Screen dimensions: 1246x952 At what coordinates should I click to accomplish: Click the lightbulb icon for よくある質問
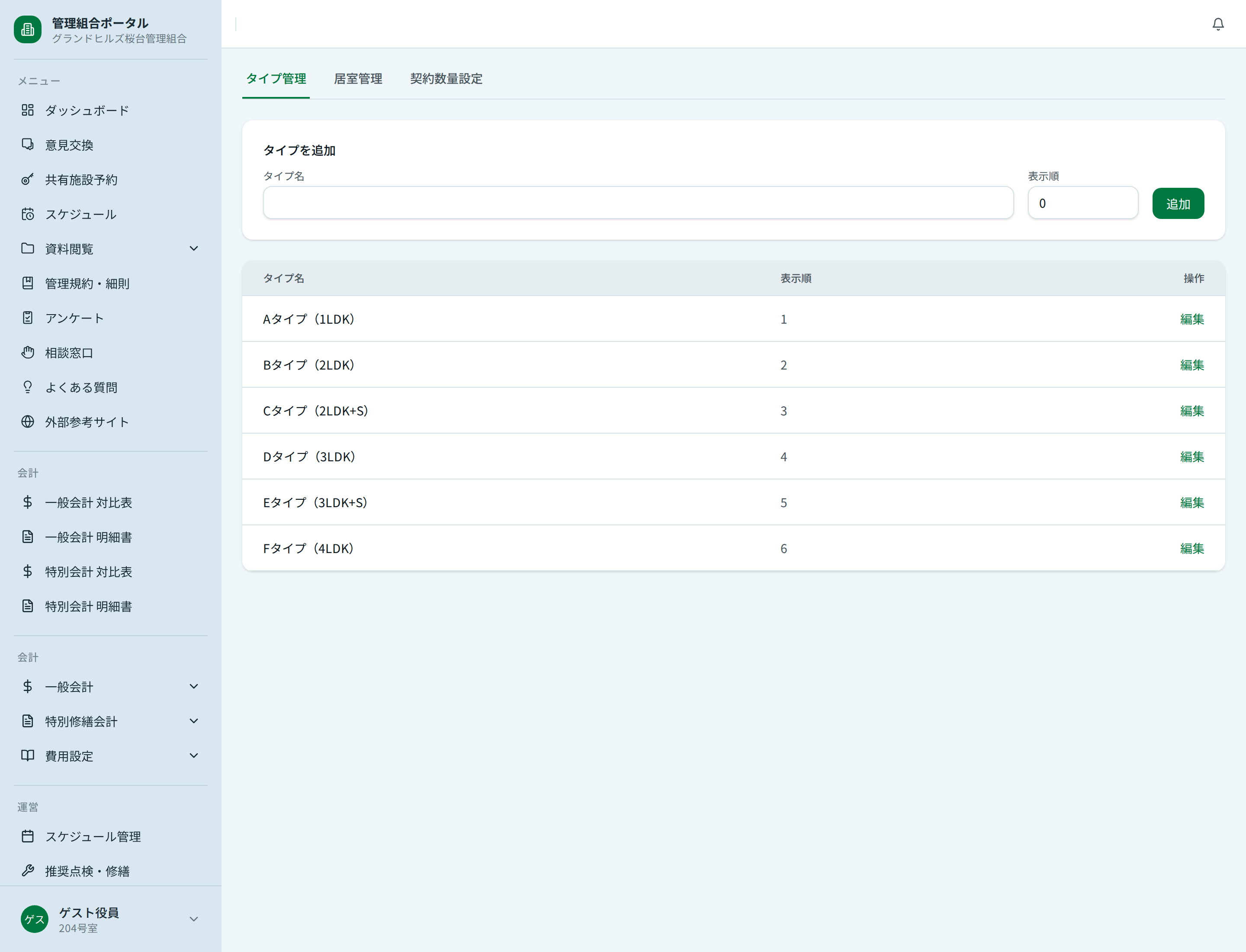point(27,387)
